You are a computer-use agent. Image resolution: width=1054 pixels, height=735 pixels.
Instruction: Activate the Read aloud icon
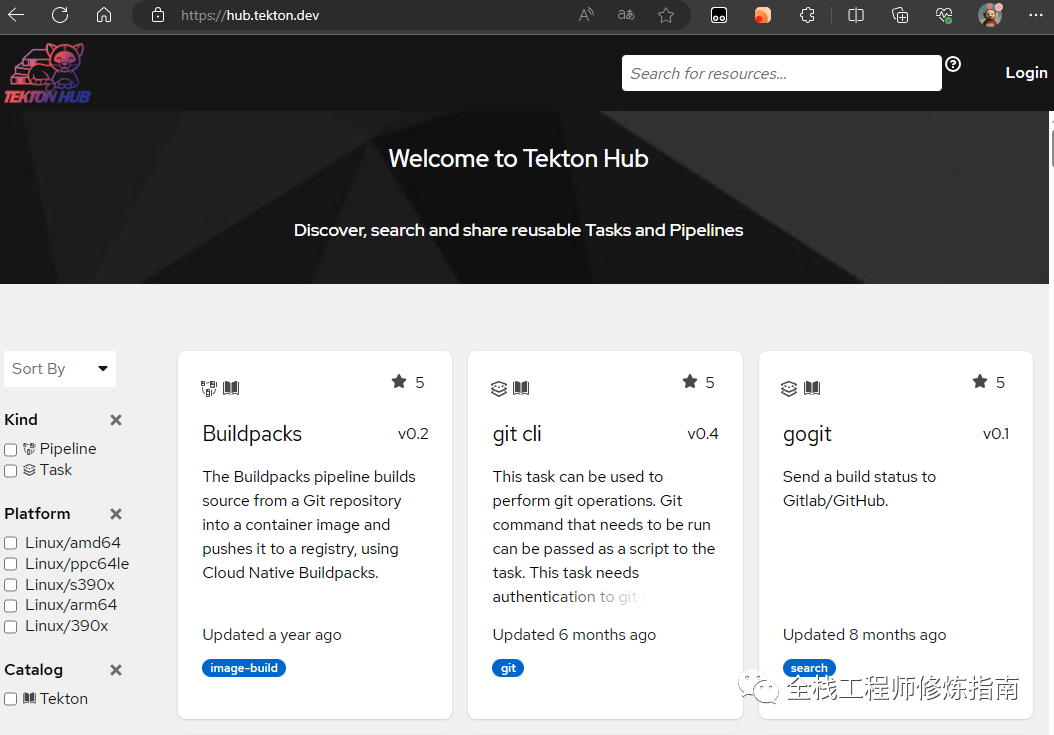(586, 15)
